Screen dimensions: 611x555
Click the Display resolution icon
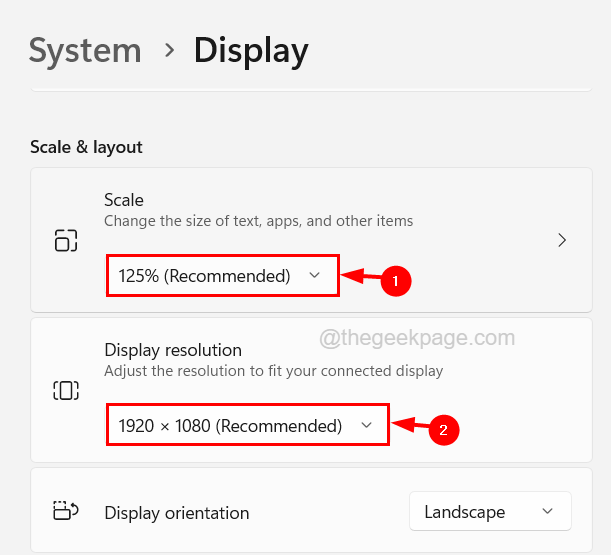(66, 390)
